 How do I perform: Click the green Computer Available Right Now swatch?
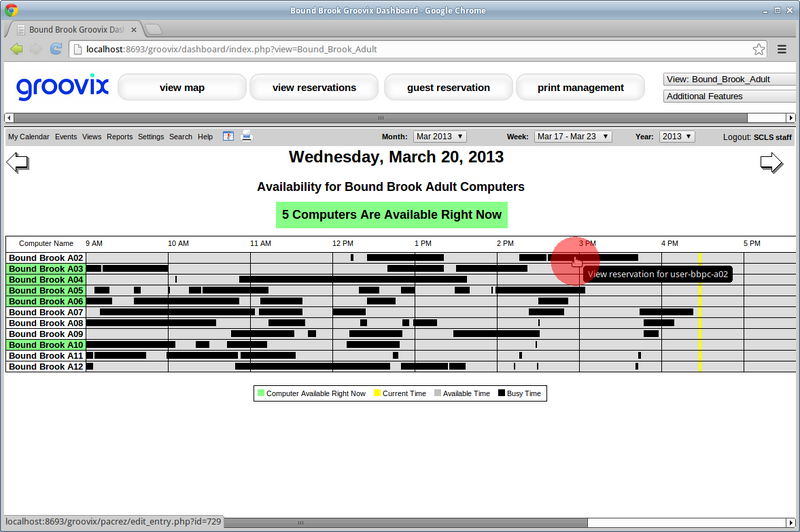(x=261, y=393)
